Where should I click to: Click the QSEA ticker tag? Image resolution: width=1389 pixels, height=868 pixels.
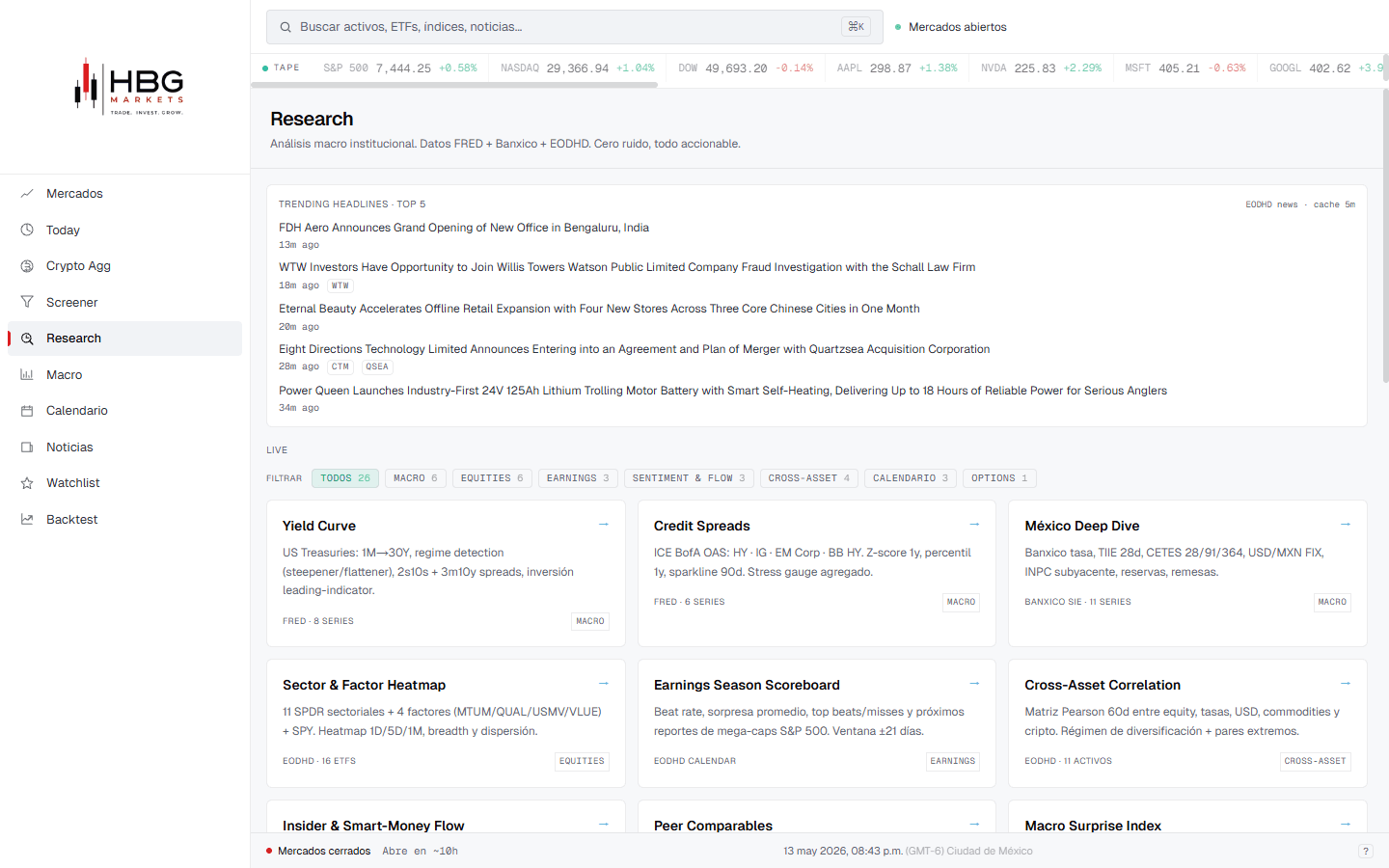pyautogui.click(x=377, y=366)
